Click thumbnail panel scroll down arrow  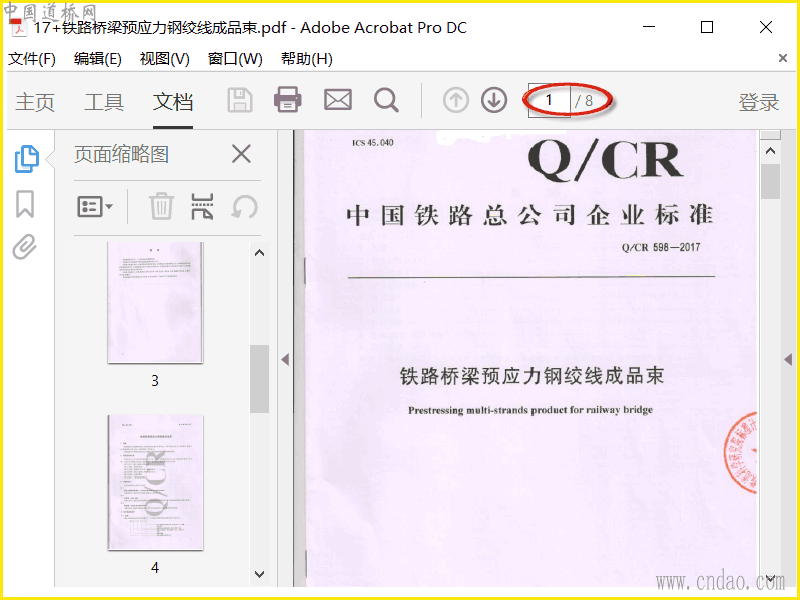[x=259, y=574]
